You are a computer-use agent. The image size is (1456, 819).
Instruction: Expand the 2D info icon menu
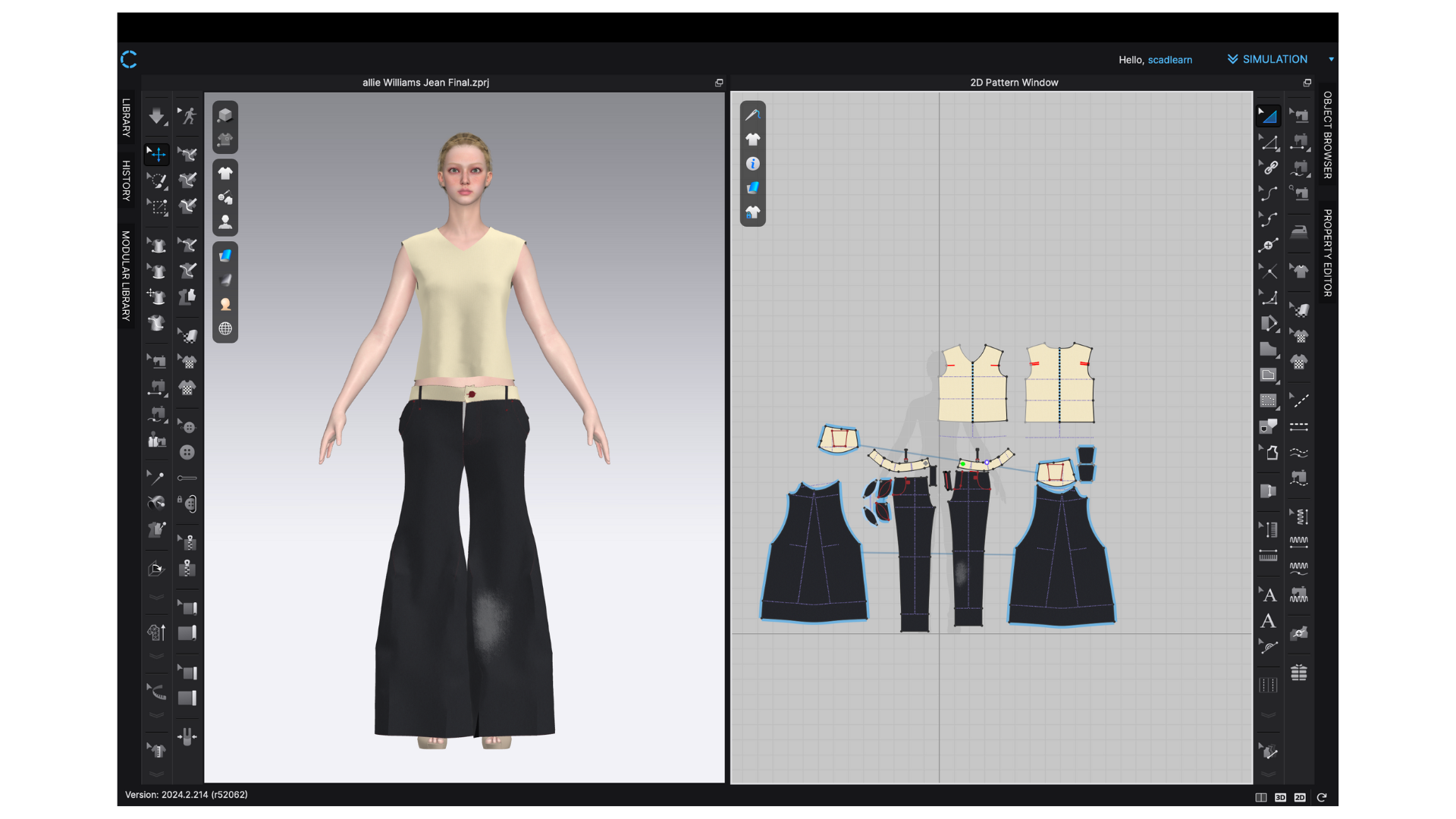tap(752, 164)
